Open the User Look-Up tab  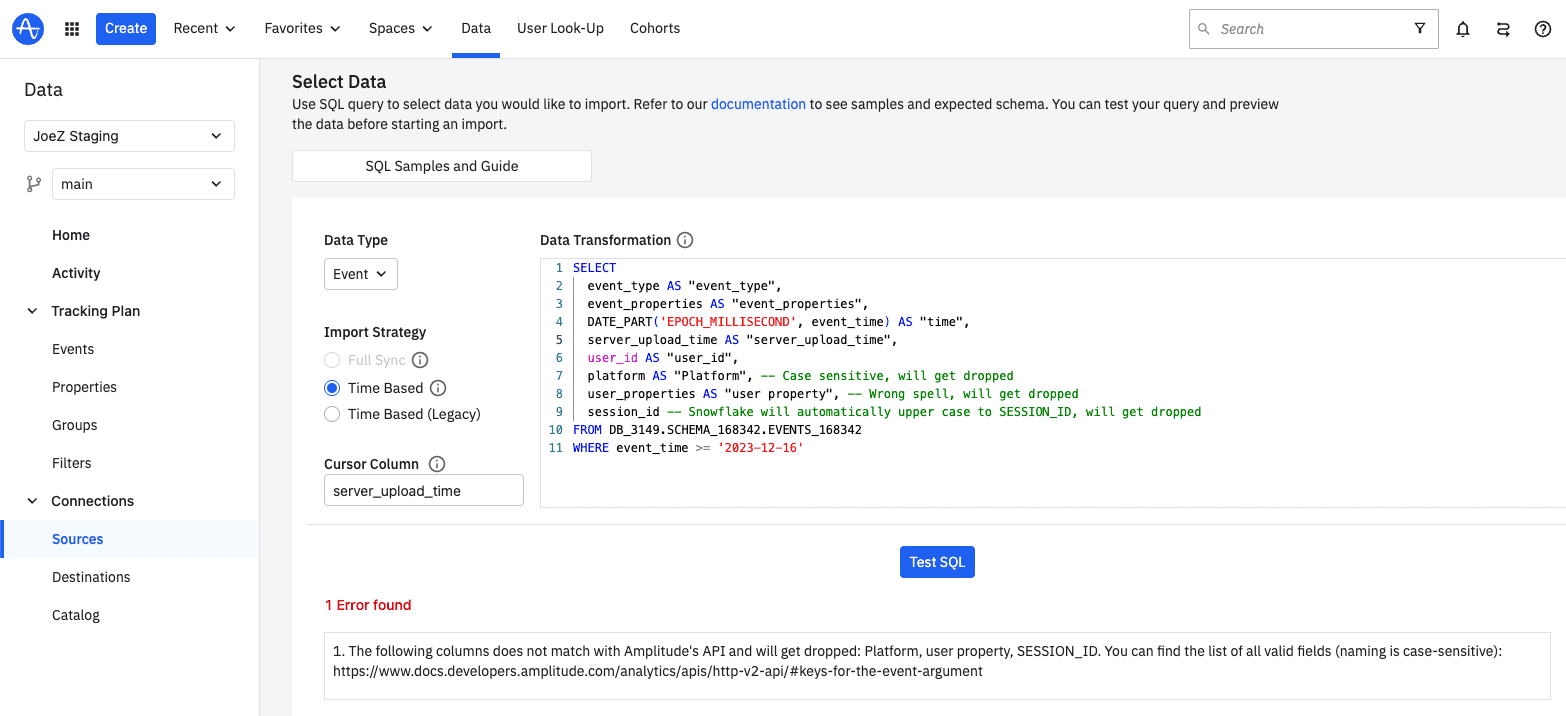pos(560,28)
